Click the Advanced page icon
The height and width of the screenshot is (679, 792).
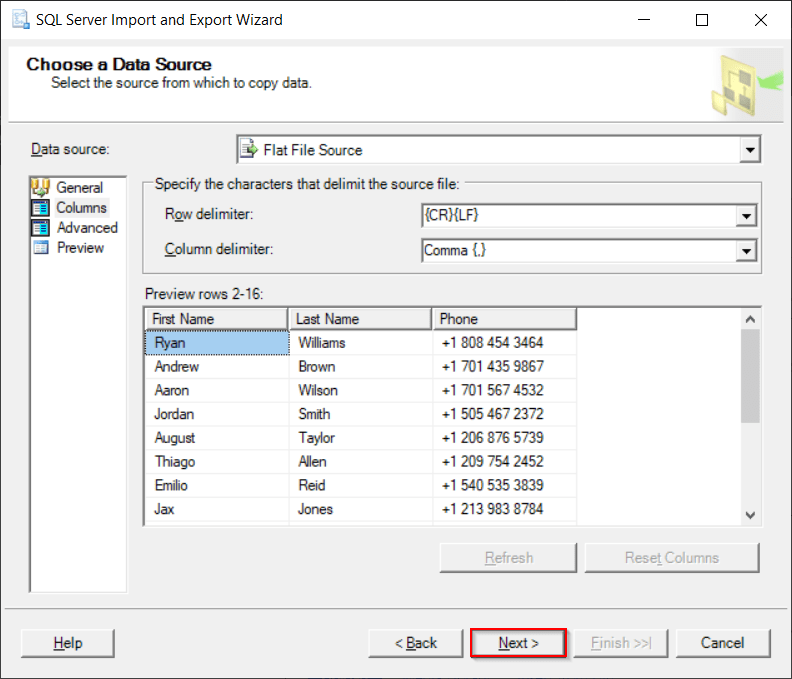[40, 228]
